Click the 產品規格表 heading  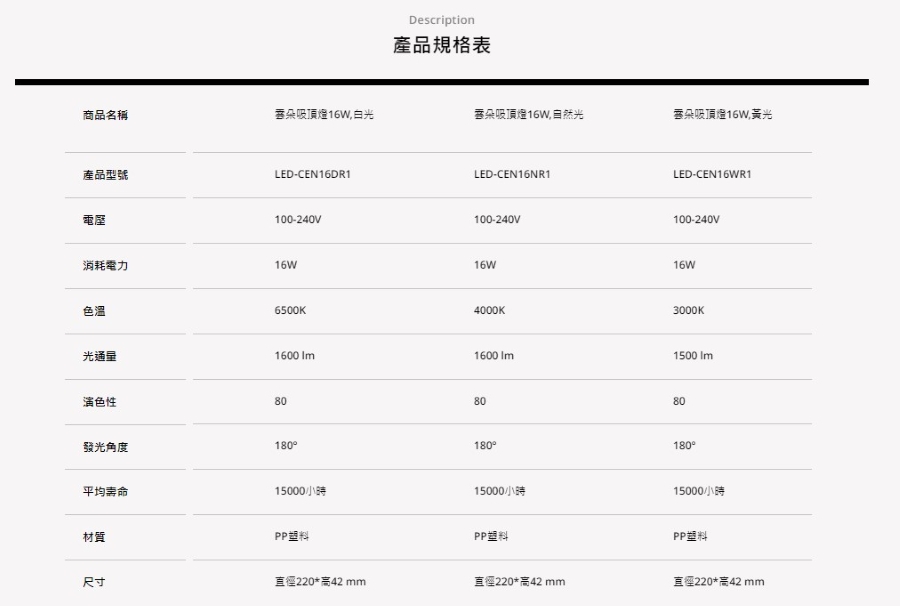tap(441, 47)
